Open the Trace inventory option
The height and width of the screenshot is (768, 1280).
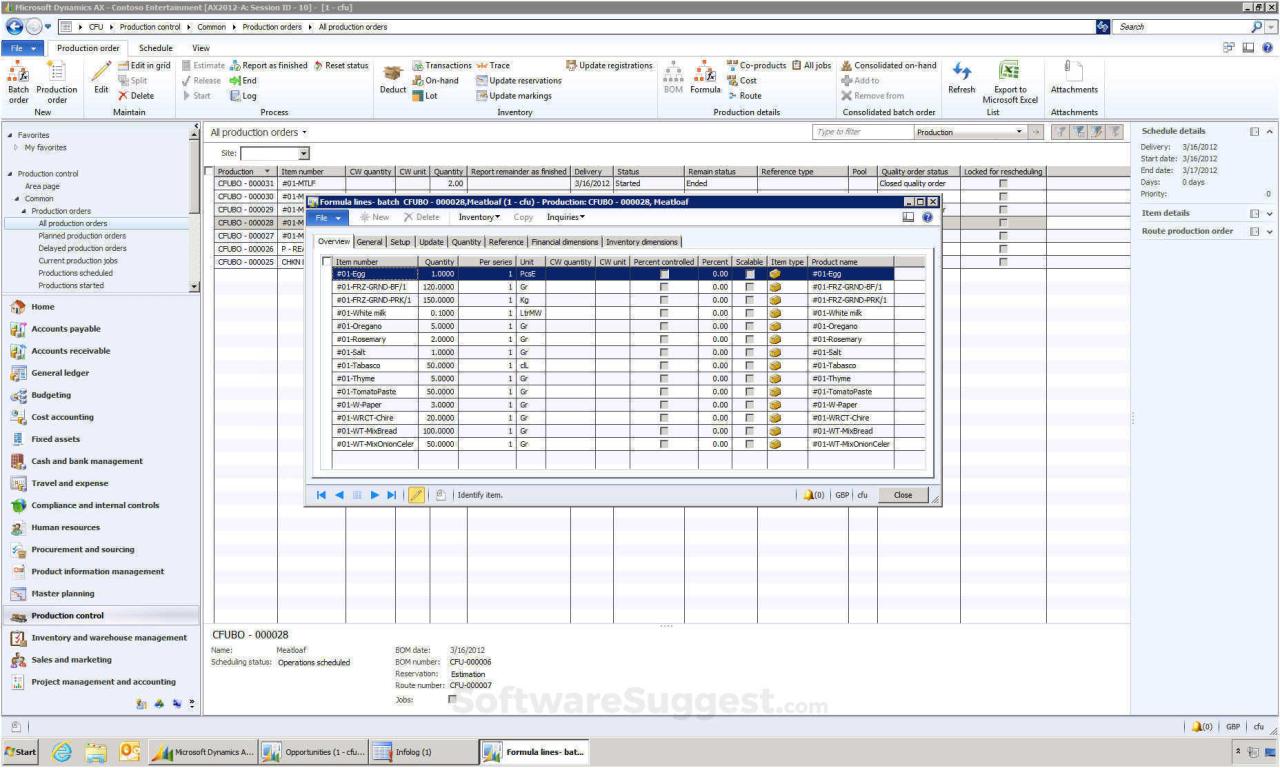493,66
